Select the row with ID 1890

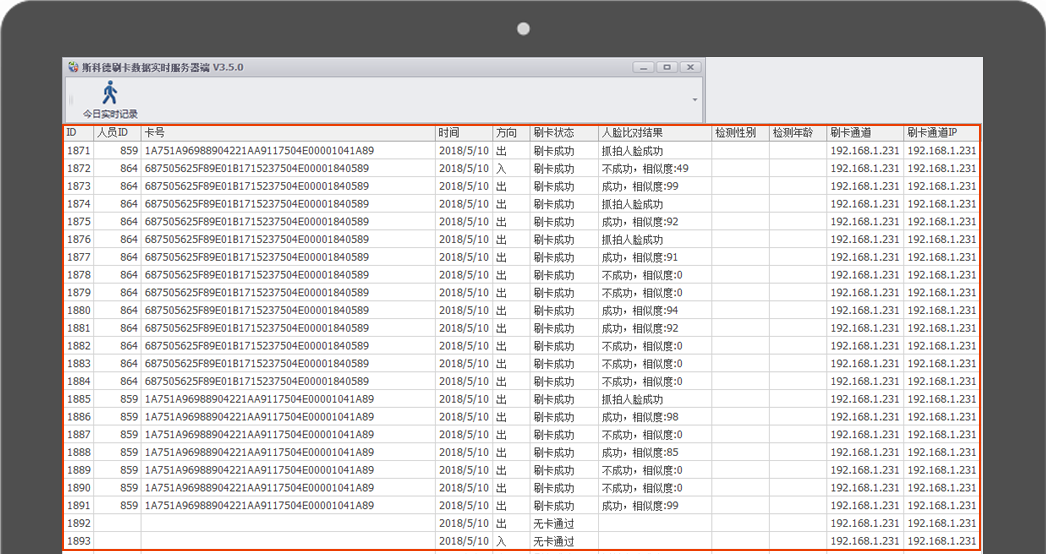pos(522,488)
